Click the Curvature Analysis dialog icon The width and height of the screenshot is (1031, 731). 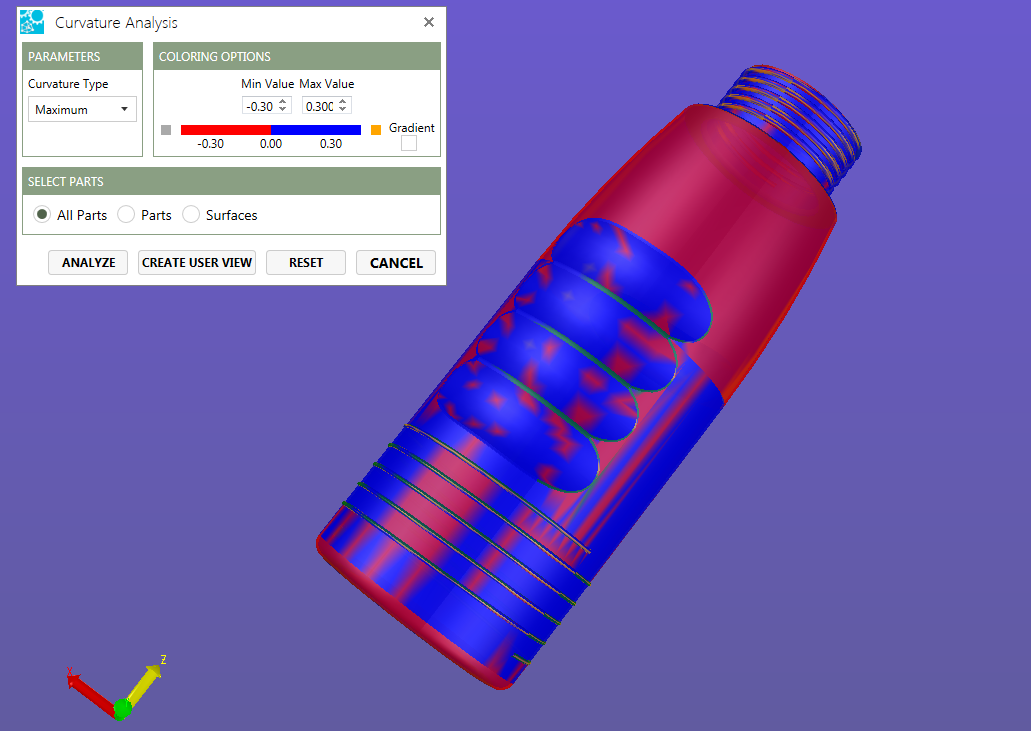coord(32,22)
